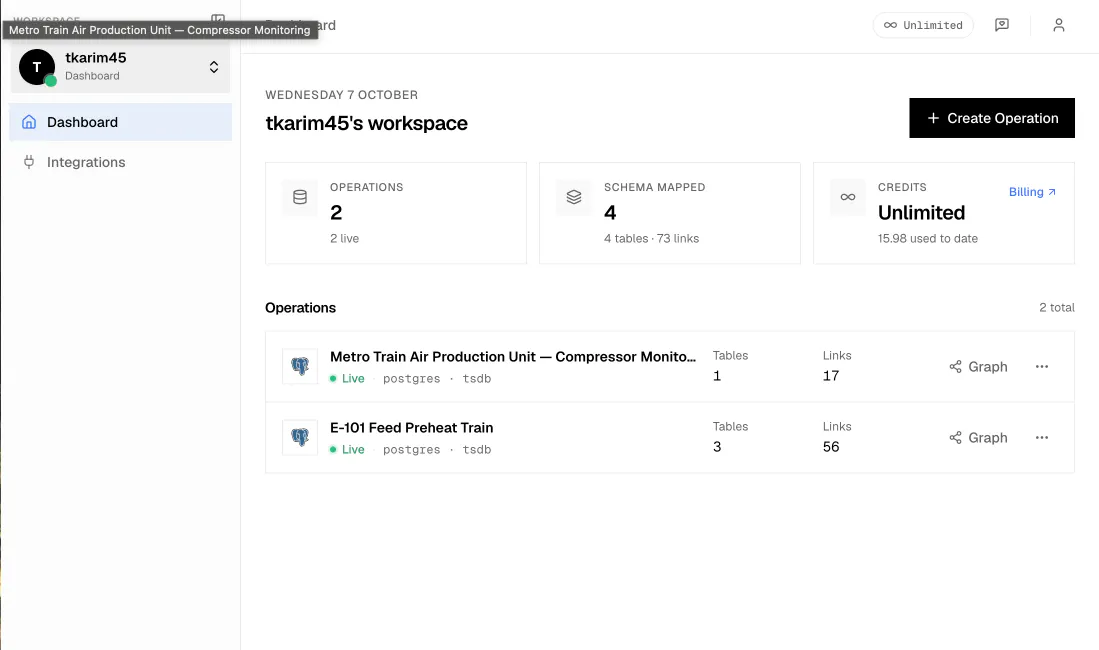The width and height of the screenshot is (1099, 650).
Task: Open Graph for Metro Train operation
Action: [978, 367]
